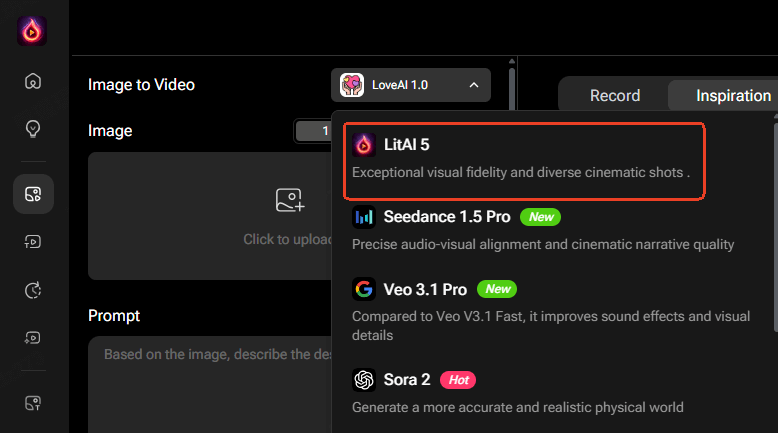Click the Prompt text input area

pos(210,385)
